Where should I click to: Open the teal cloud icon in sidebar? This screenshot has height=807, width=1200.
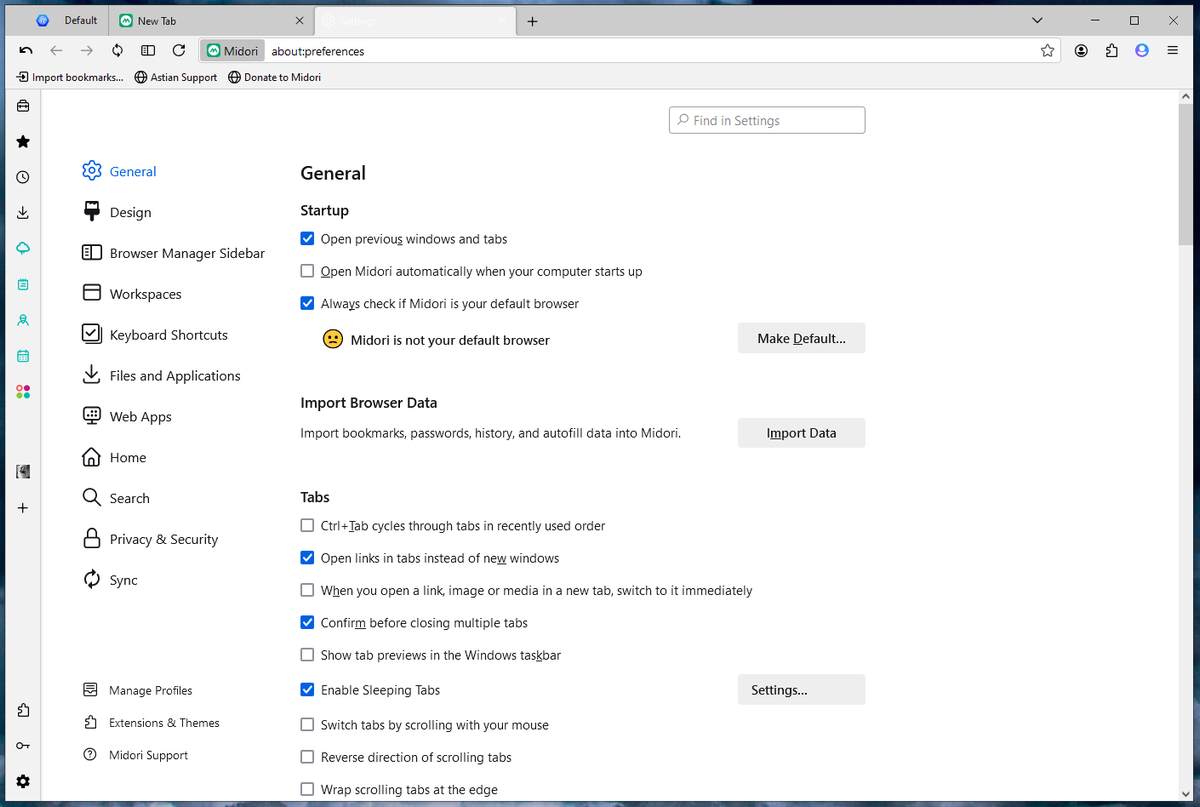pos(23,248)
